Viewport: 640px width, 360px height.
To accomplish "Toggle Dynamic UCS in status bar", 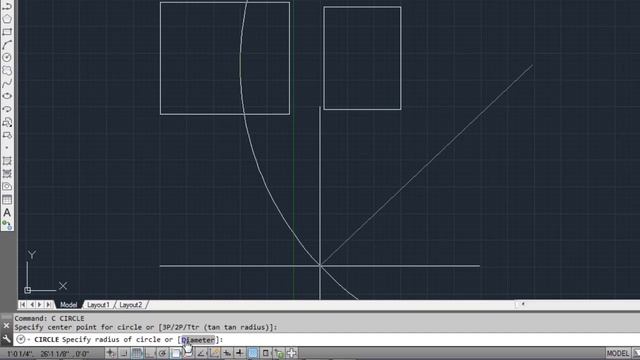I will coord(214,353).
